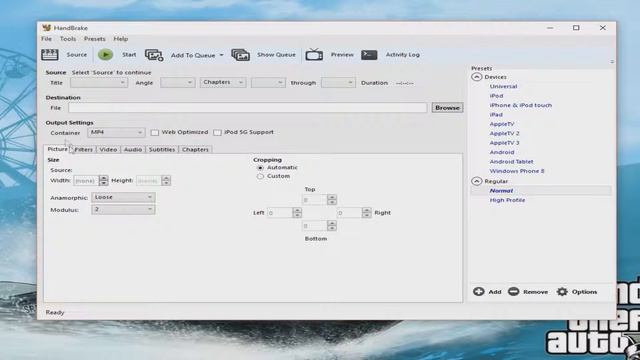Open the File menu
Image resolution: width=640 pixels, height=360 pixels.
(47, 39)
